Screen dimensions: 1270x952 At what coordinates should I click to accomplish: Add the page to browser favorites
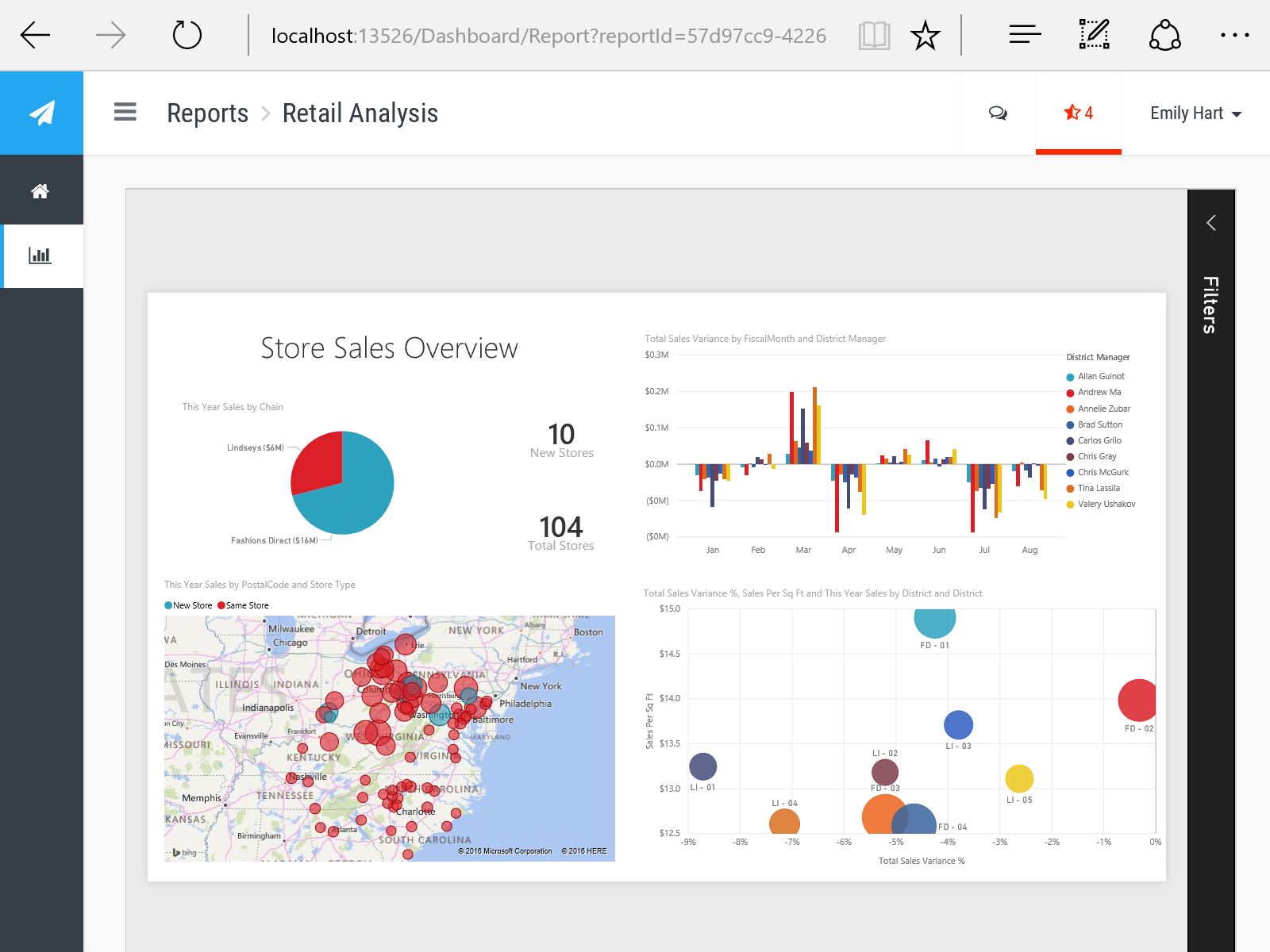tap(926, 34)
